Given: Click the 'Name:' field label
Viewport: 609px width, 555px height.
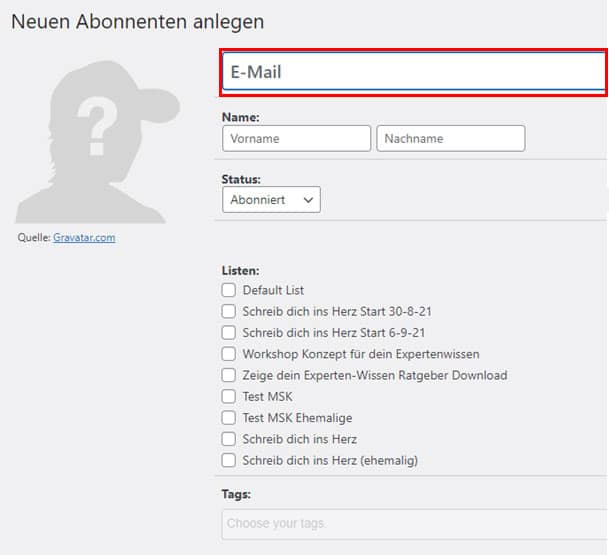Looking at the screenshot, I should click(x=240, y=118).
